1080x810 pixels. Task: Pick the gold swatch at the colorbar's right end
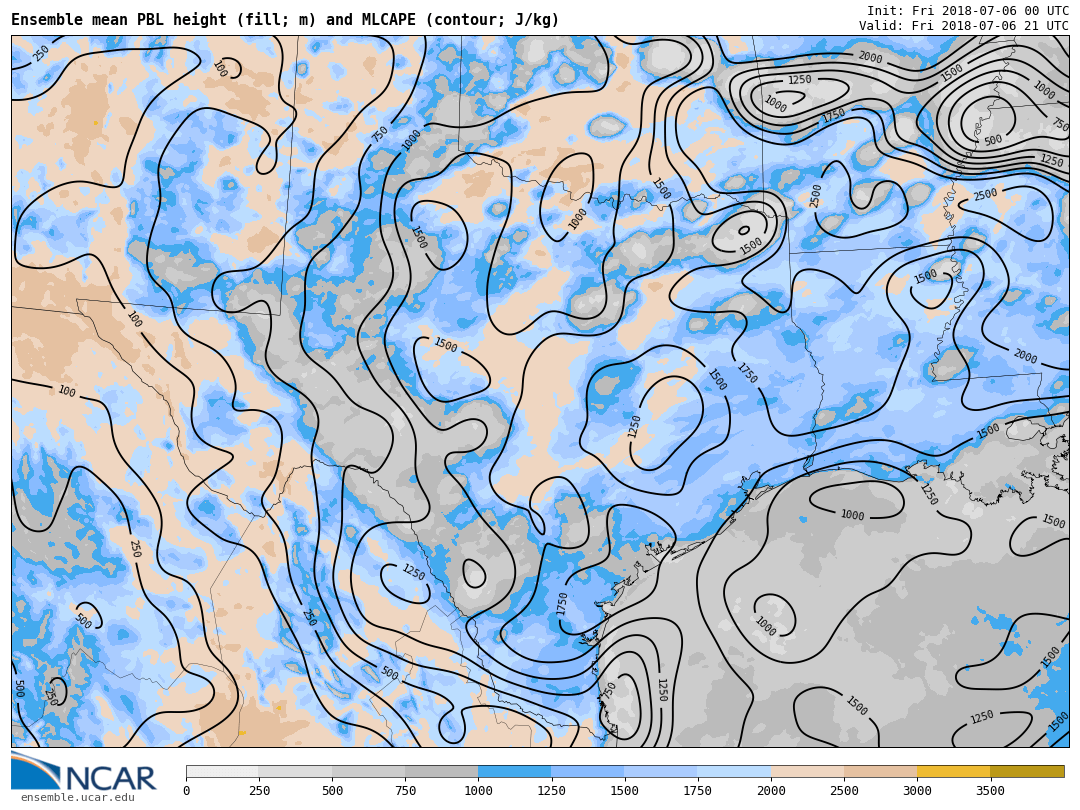point(1027,772)
